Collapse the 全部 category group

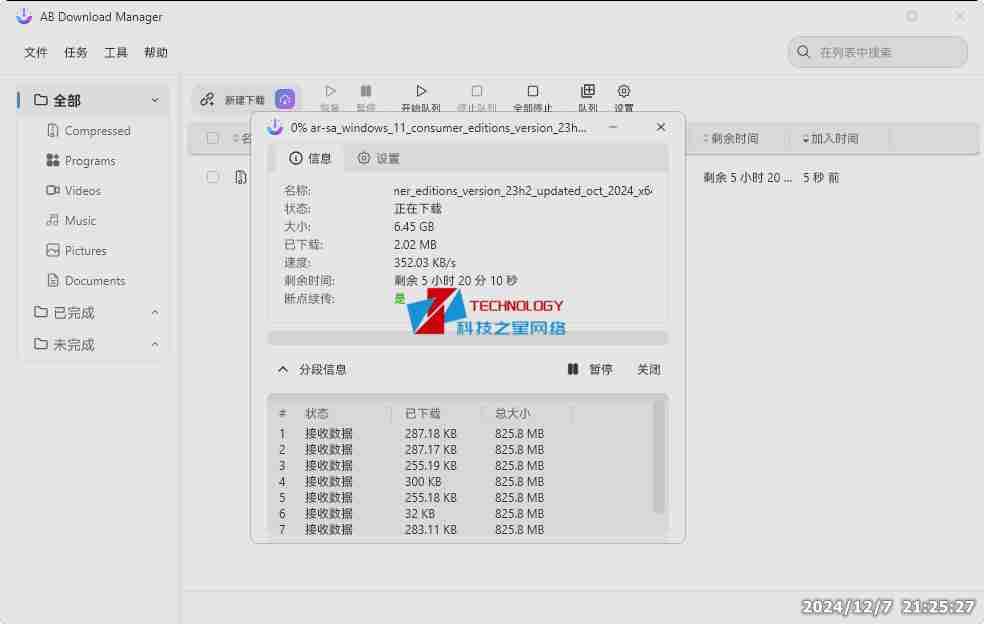[x=155, y=100]
